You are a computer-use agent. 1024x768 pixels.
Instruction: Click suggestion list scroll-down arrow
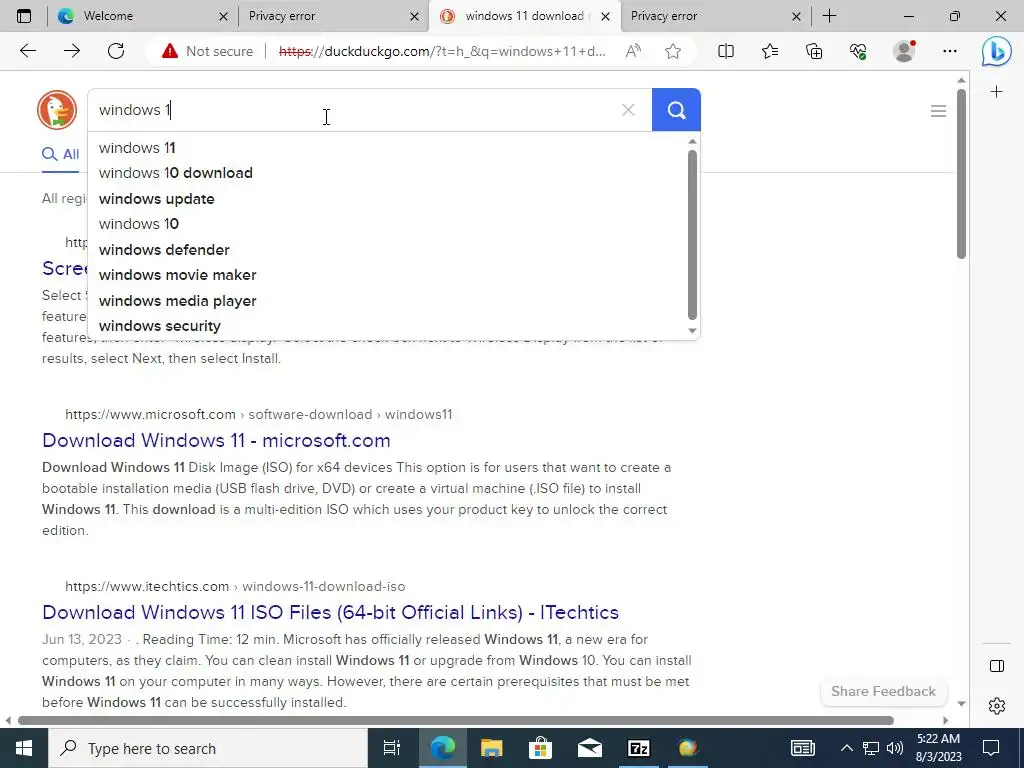tap(692, 330)
